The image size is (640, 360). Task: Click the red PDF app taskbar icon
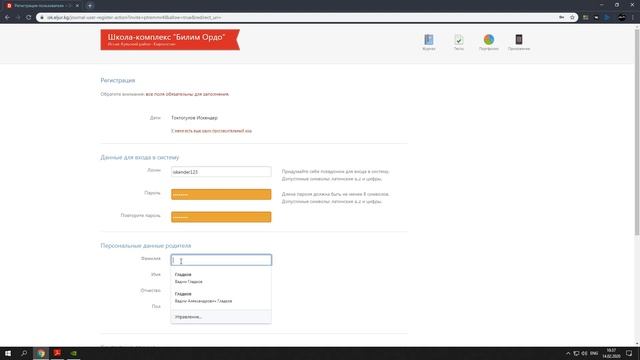pos(57,353)
